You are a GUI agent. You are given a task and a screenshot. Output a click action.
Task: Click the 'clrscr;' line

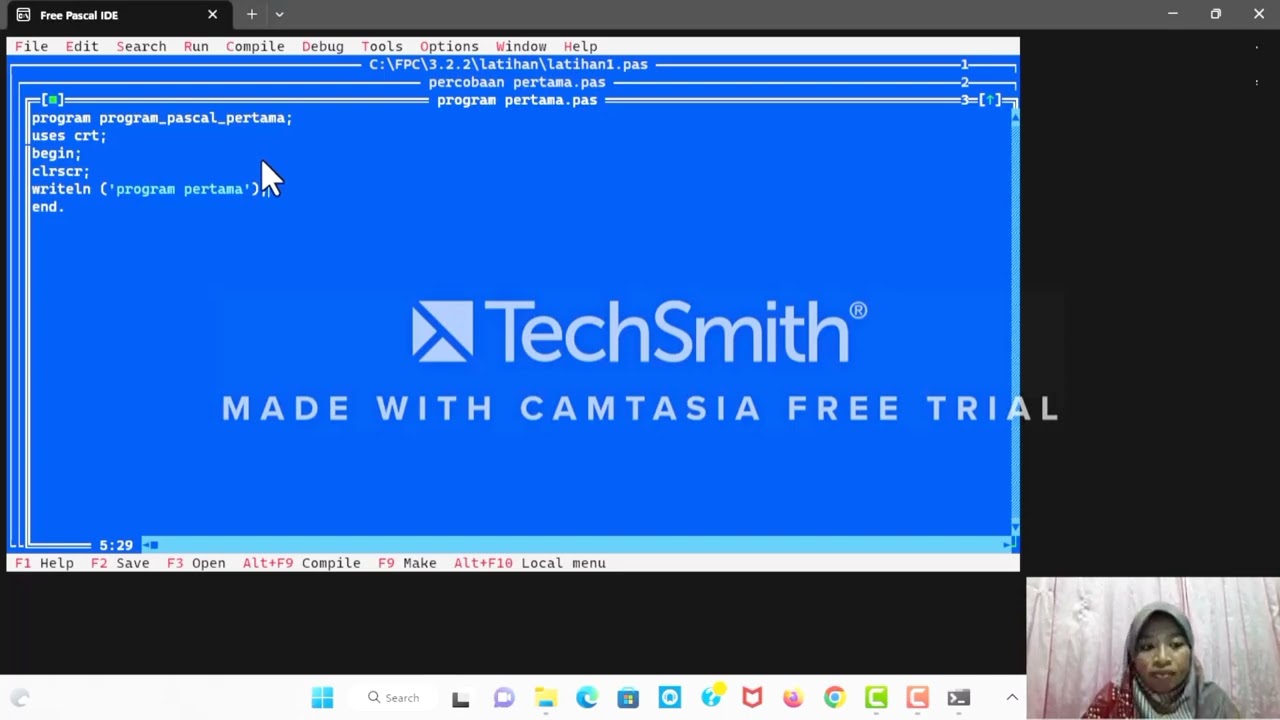pyautogui.click(x=60, y=172)
